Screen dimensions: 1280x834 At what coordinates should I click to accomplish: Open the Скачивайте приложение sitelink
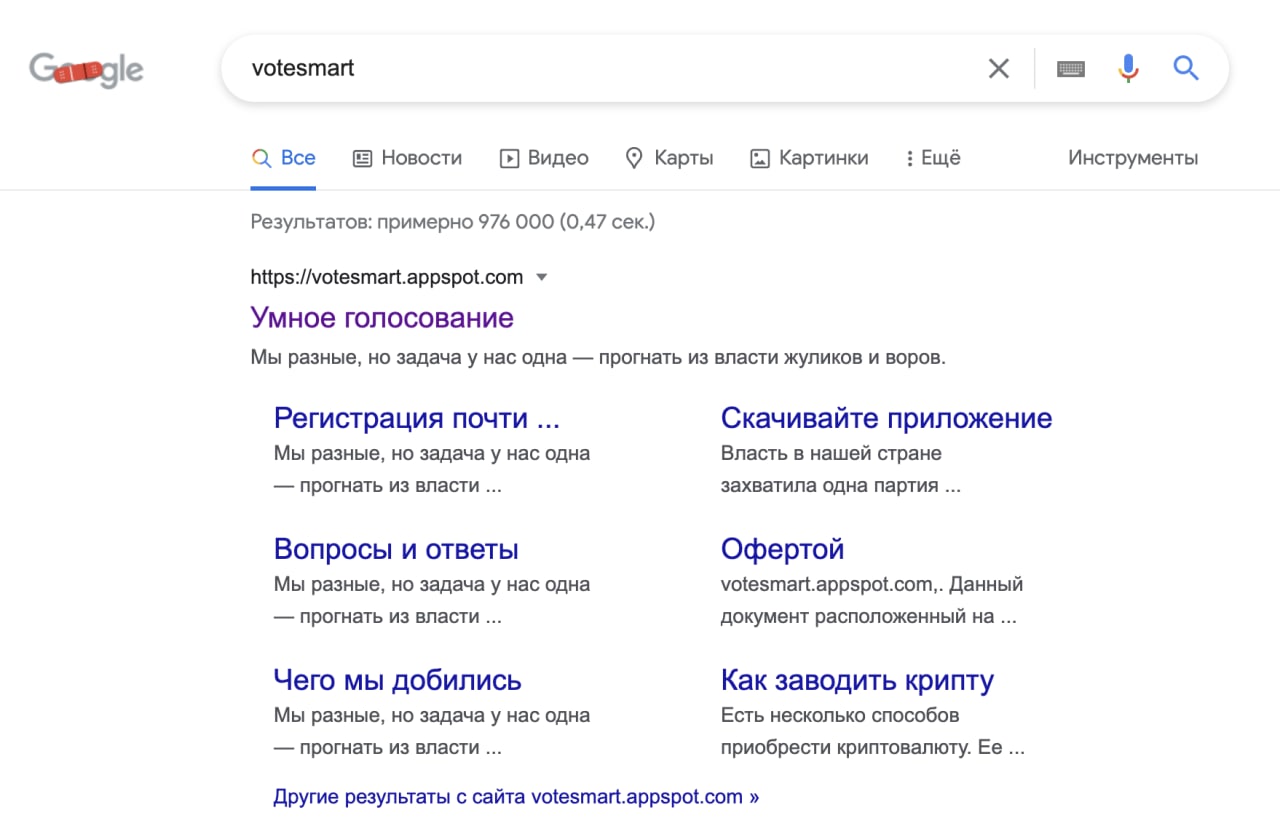886,417
